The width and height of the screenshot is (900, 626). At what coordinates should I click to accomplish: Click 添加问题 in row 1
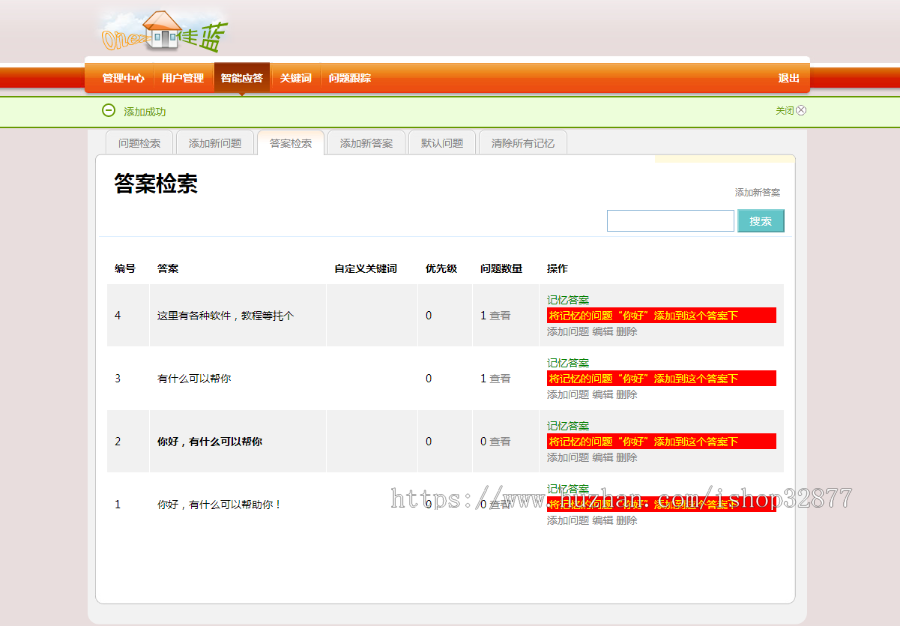tap(568, 521)
